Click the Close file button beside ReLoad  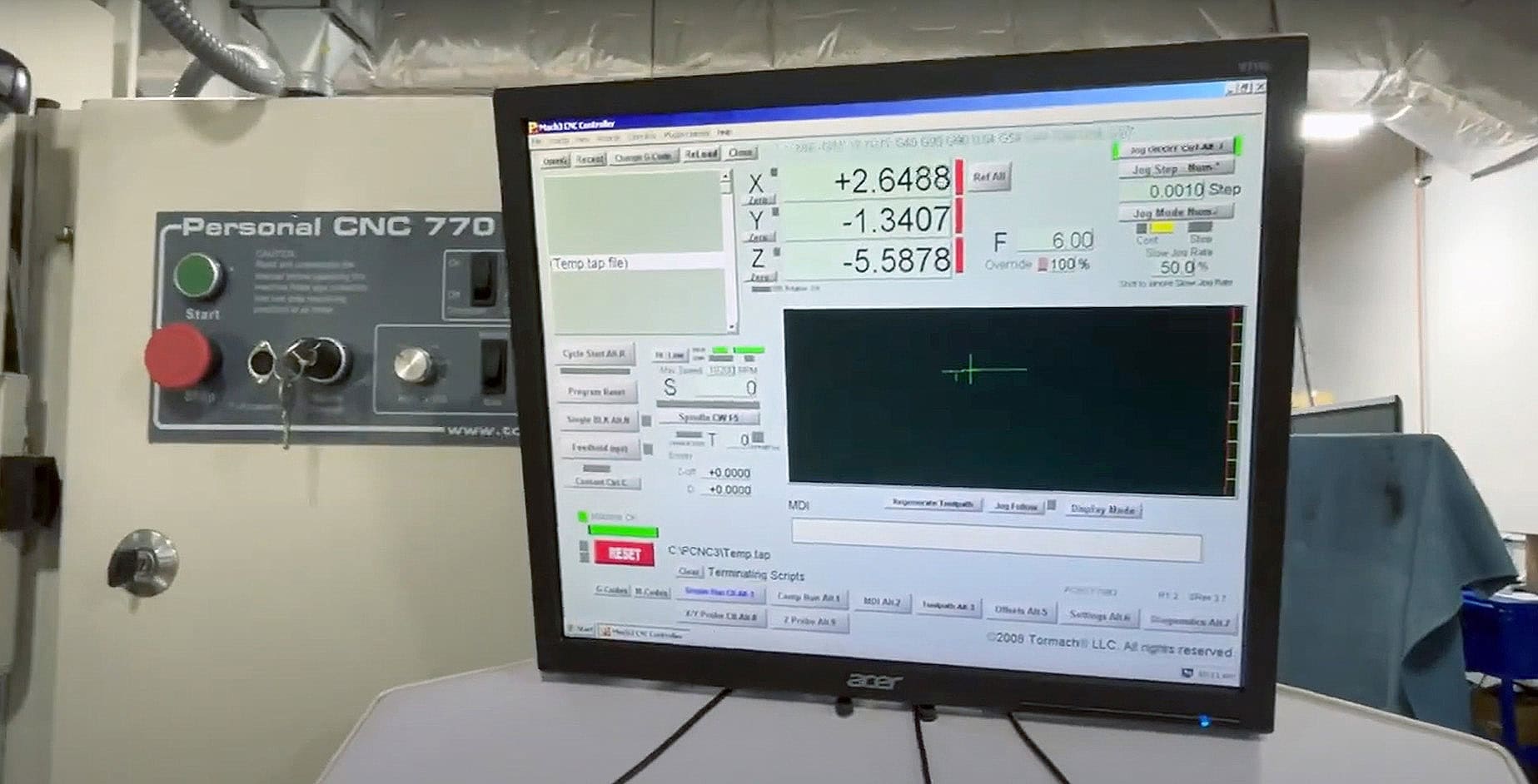(x=740, y=153)
